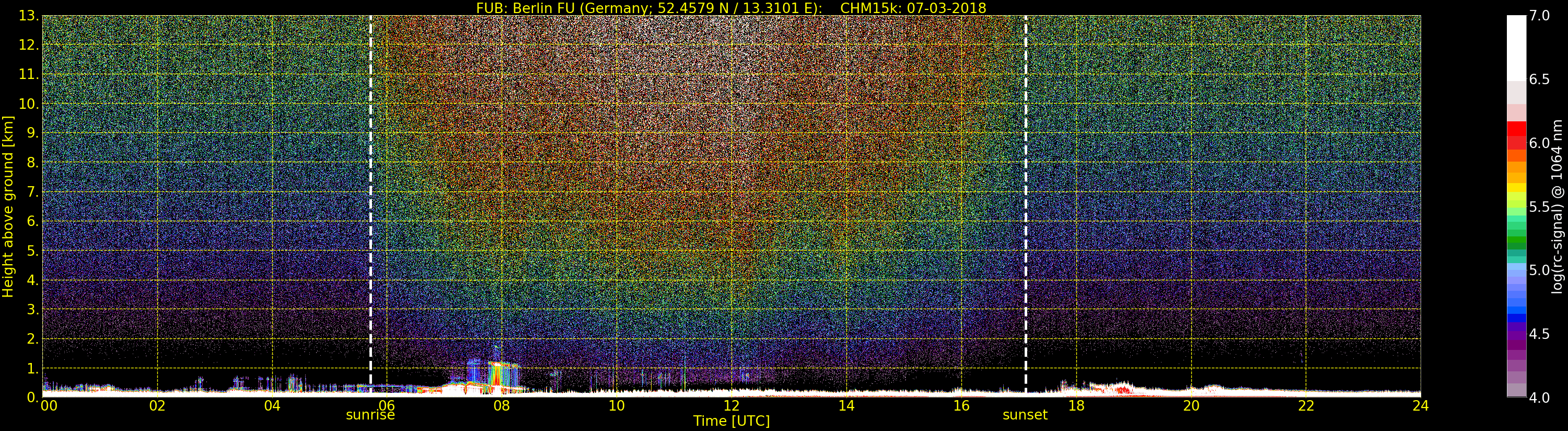Click the '04' time axis tick label
1568x431 pixels.
coord(272,405)
